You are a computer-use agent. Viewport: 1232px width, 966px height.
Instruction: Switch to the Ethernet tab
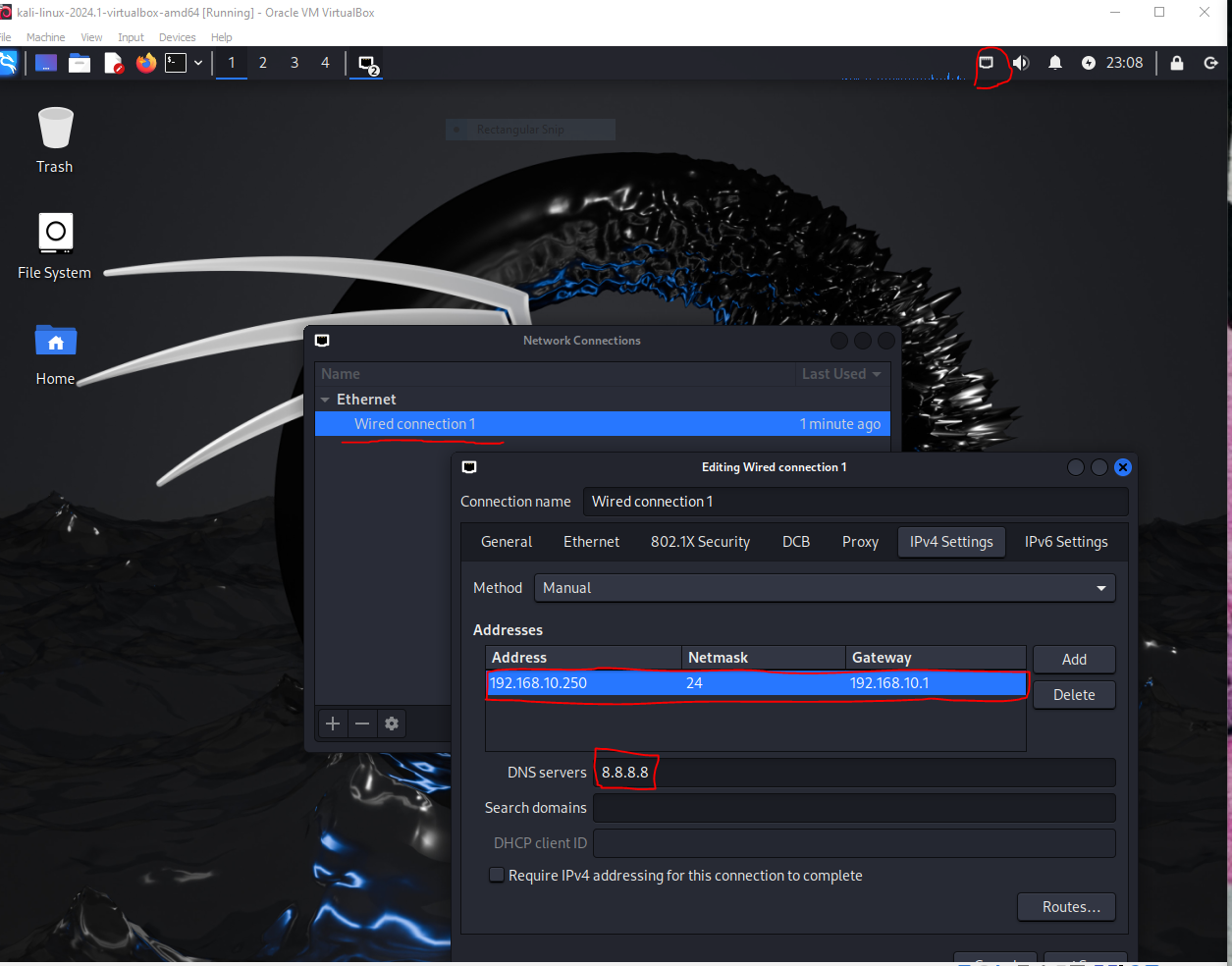(x=591, y=542)
